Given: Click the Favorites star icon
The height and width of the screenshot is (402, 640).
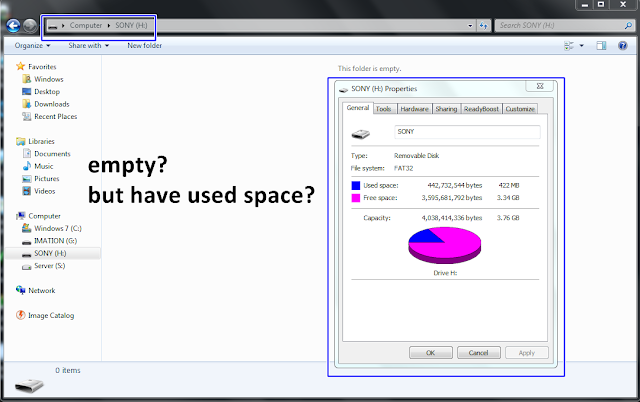Looking at the screenshot, I should coord(20,66).
